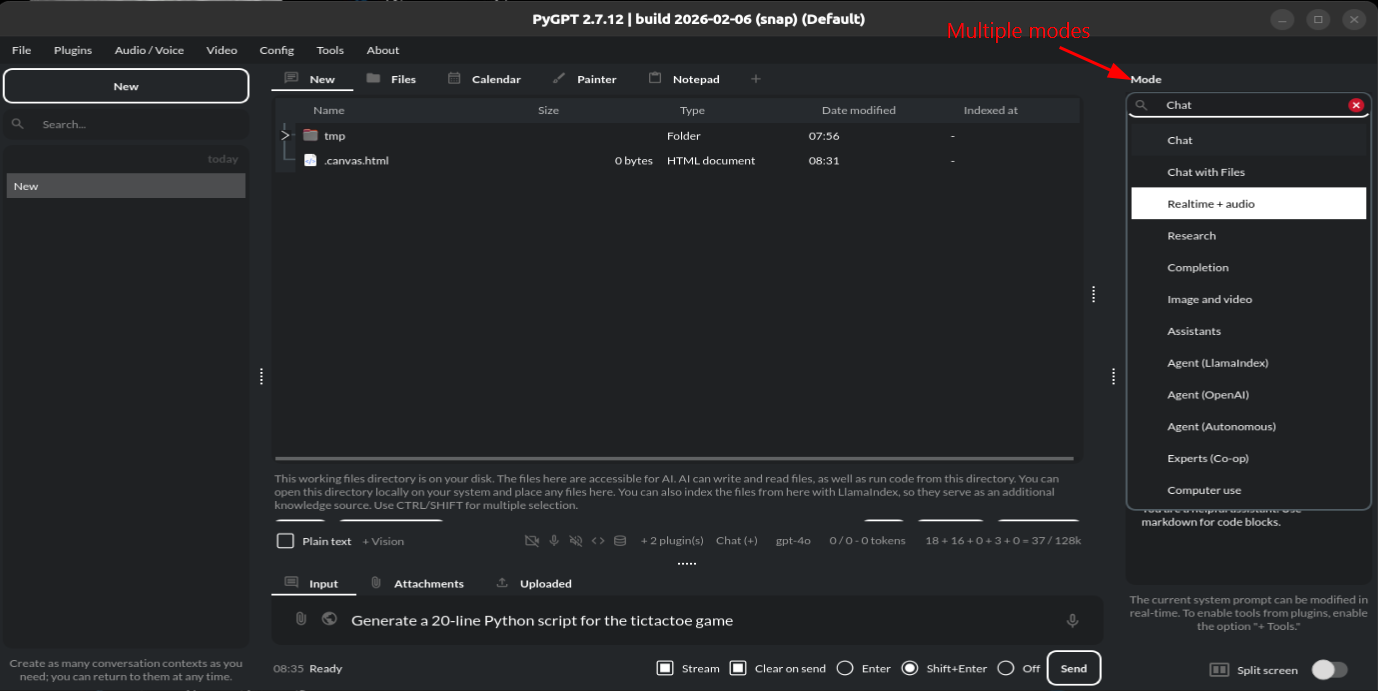Click the folder icon on Files tab
The width and height of the screenshot is (1378, 691).
(x=373, y=78)
